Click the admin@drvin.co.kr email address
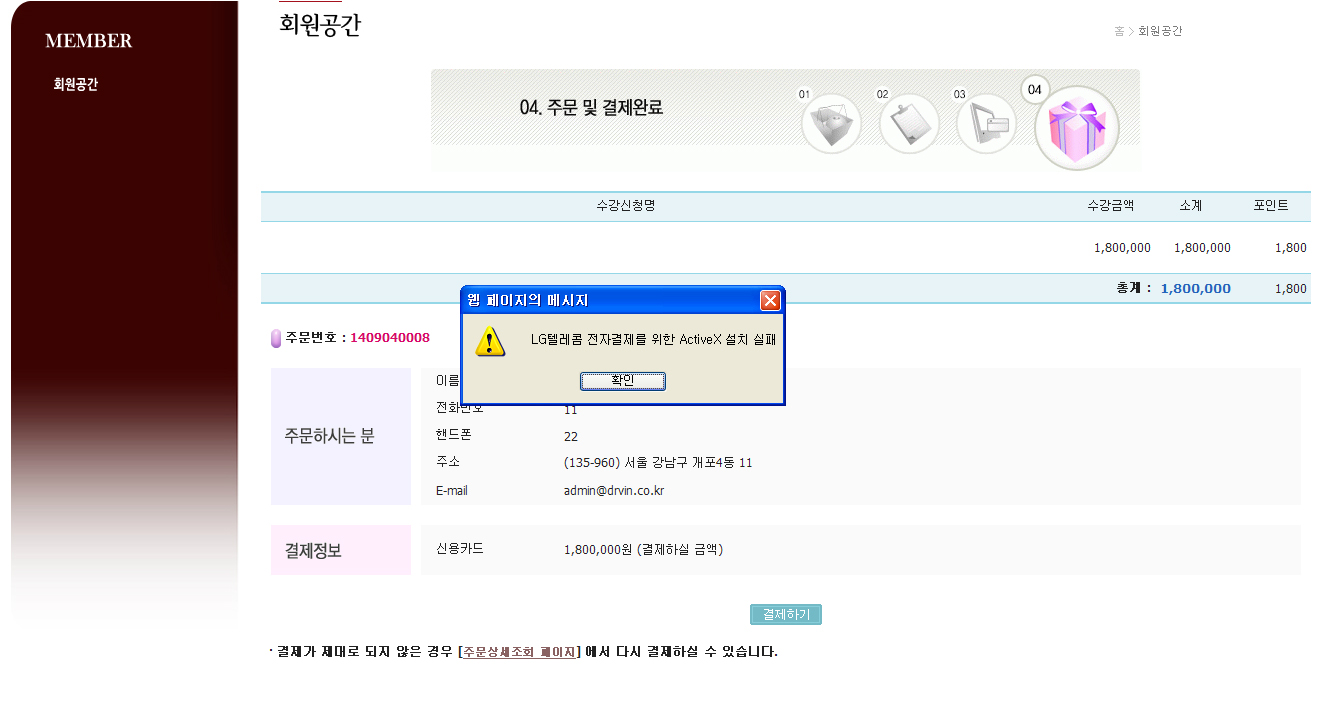 614,491
